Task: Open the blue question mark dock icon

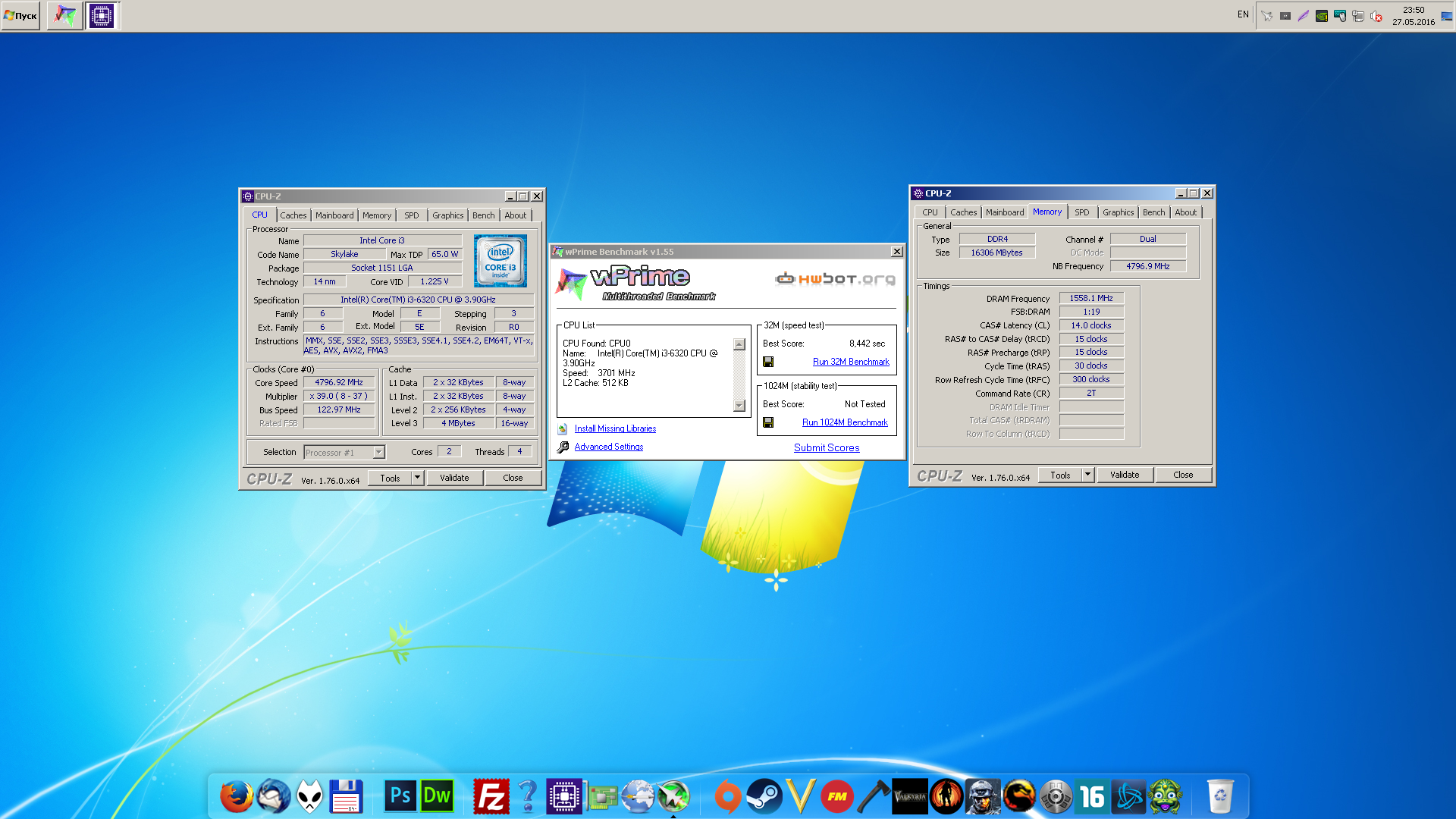Action: pos(528,796)
